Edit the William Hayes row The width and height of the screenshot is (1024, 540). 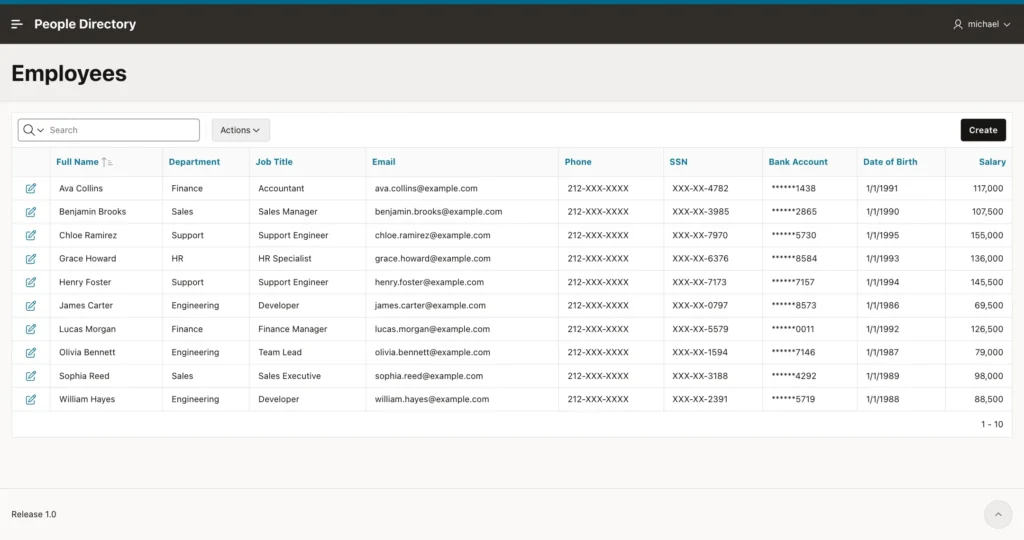[31, 400]
